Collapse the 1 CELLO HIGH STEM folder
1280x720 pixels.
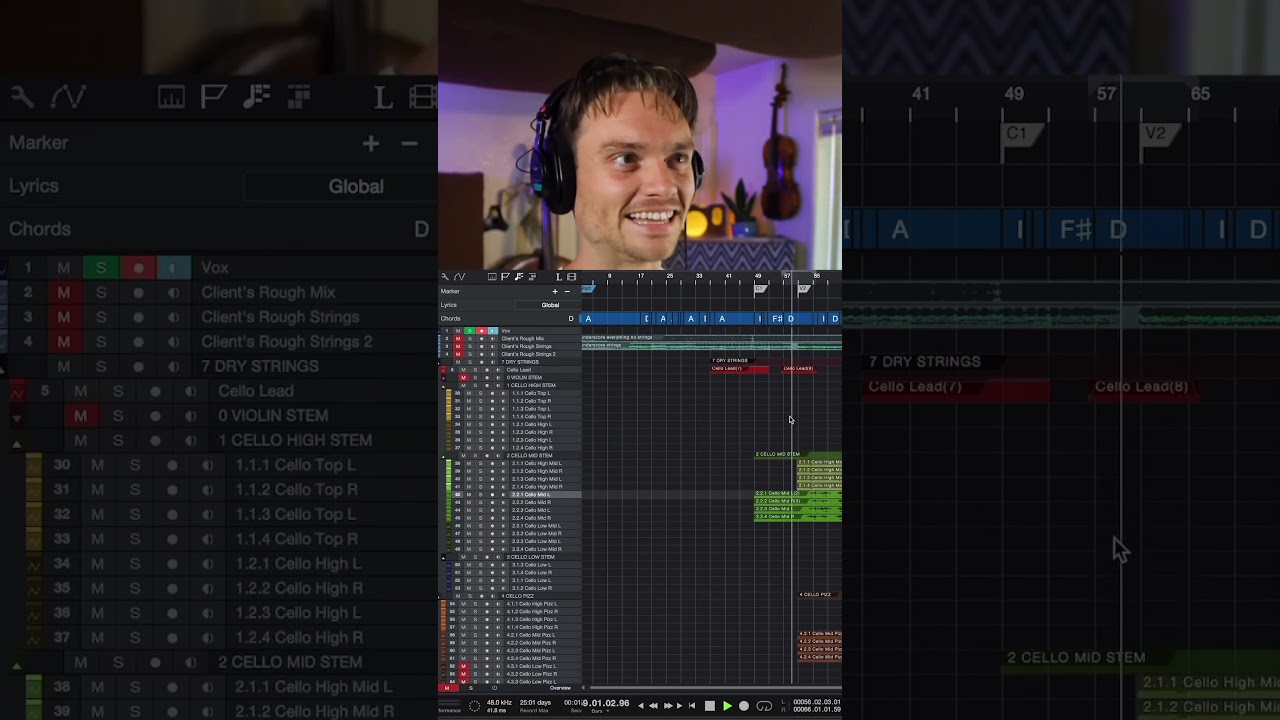click(443, 387)
